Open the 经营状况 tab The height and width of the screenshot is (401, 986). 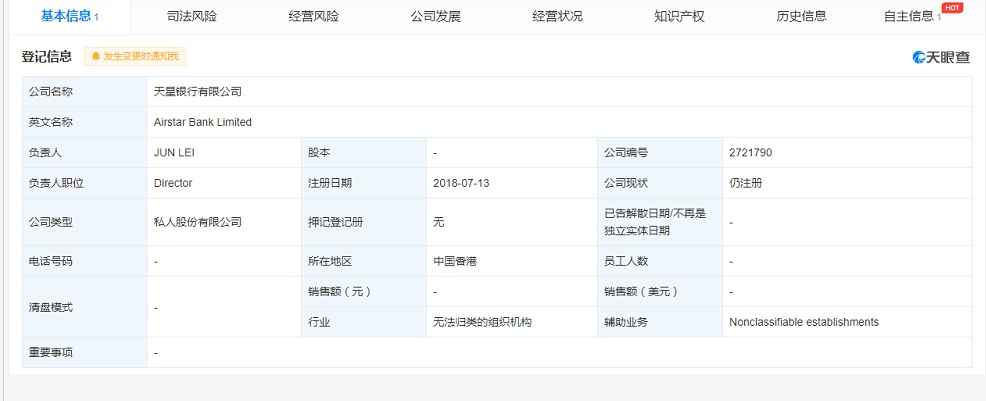[558, 17]
